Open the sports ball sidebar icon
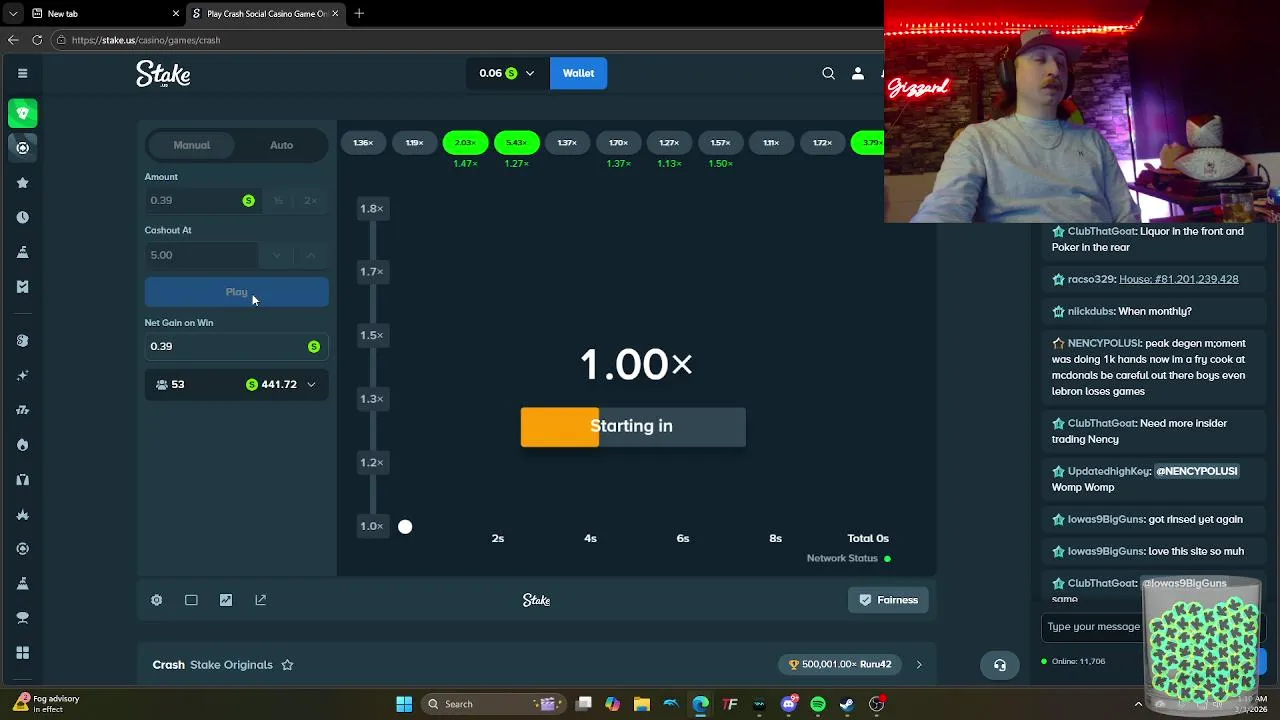Screen dimensions: 1280x720 click(x=22, y=148)
